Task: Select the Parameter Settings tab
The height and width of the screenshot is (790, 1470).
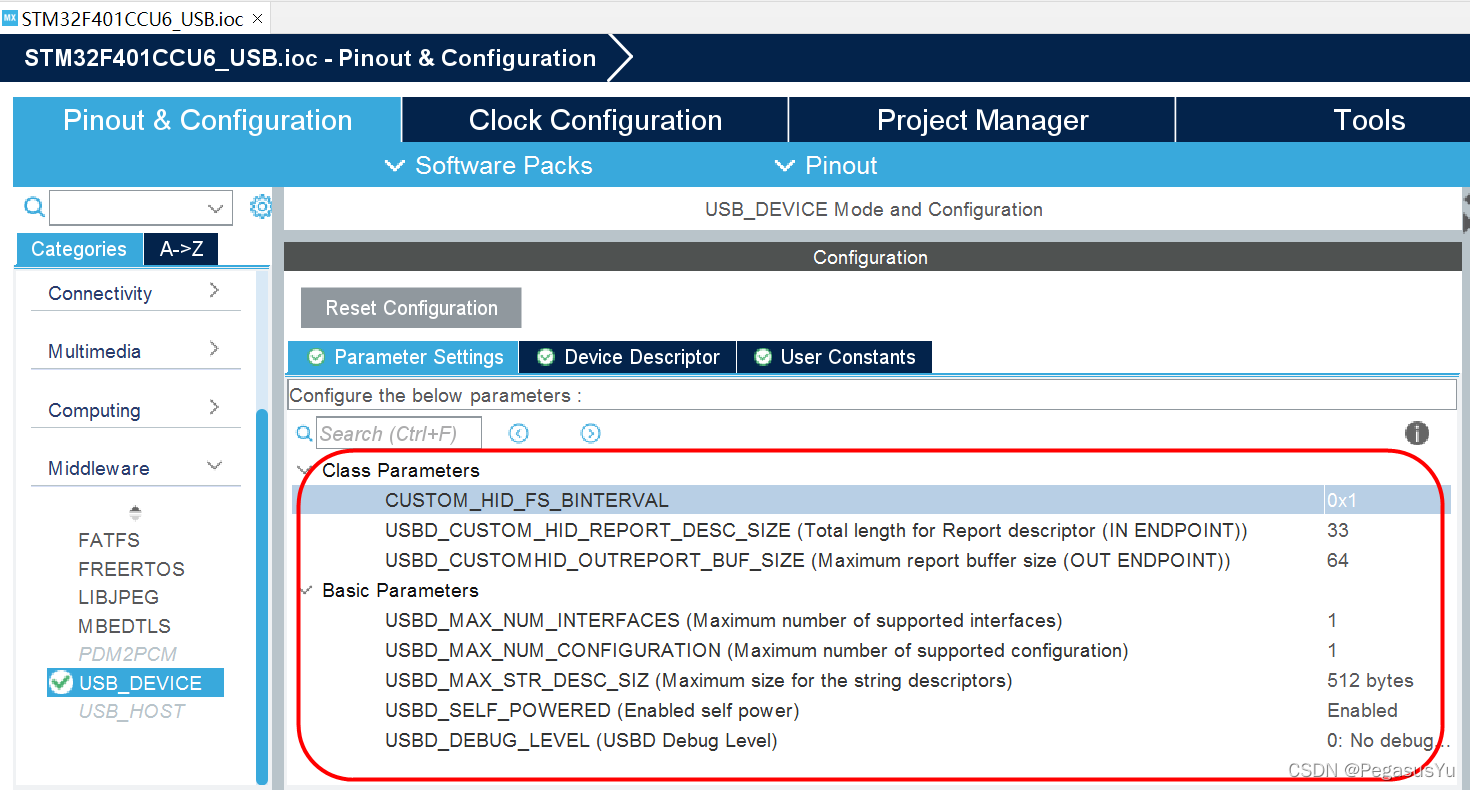Action: (x=403, y=357)
